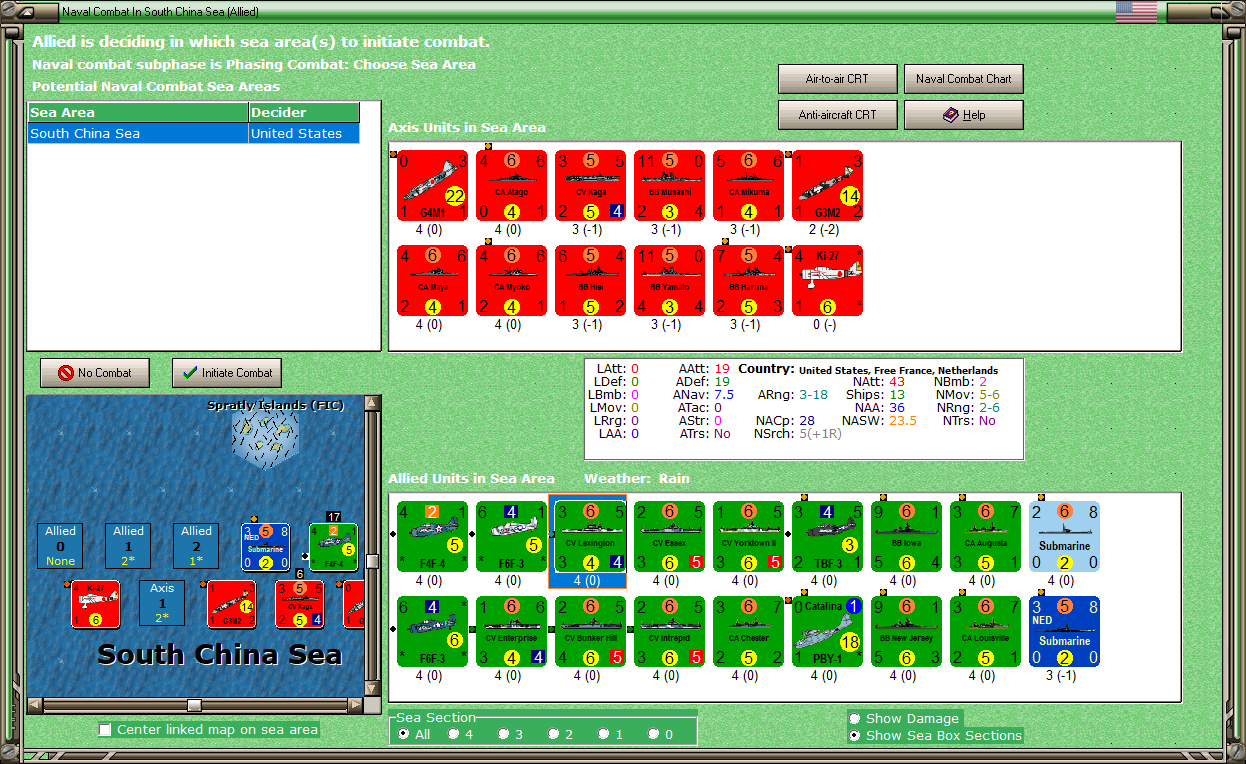Select the PBY-1 Catalina flying boat counter
This screenshot has height=764, width=1246.
click(827, 632)
